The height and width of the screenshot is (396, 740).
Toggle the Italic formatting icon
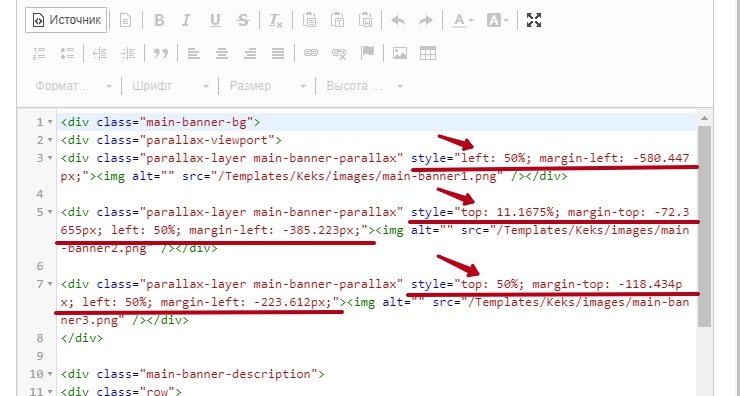[x=186, y=20]
